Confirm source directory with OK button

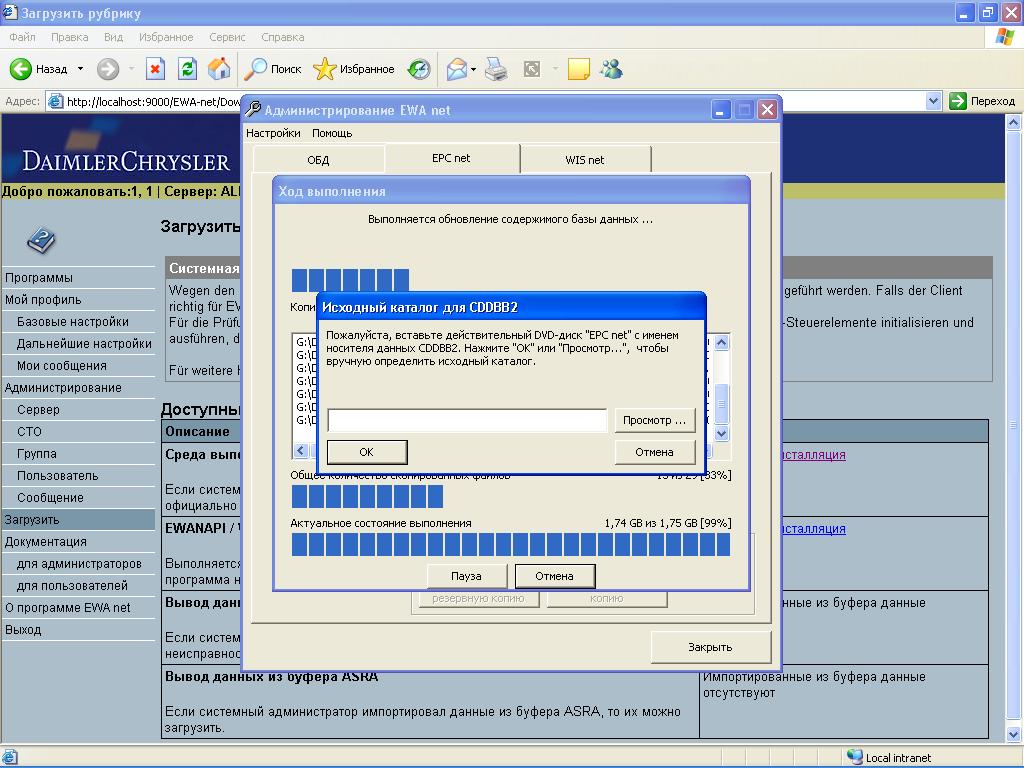[366, 452]
